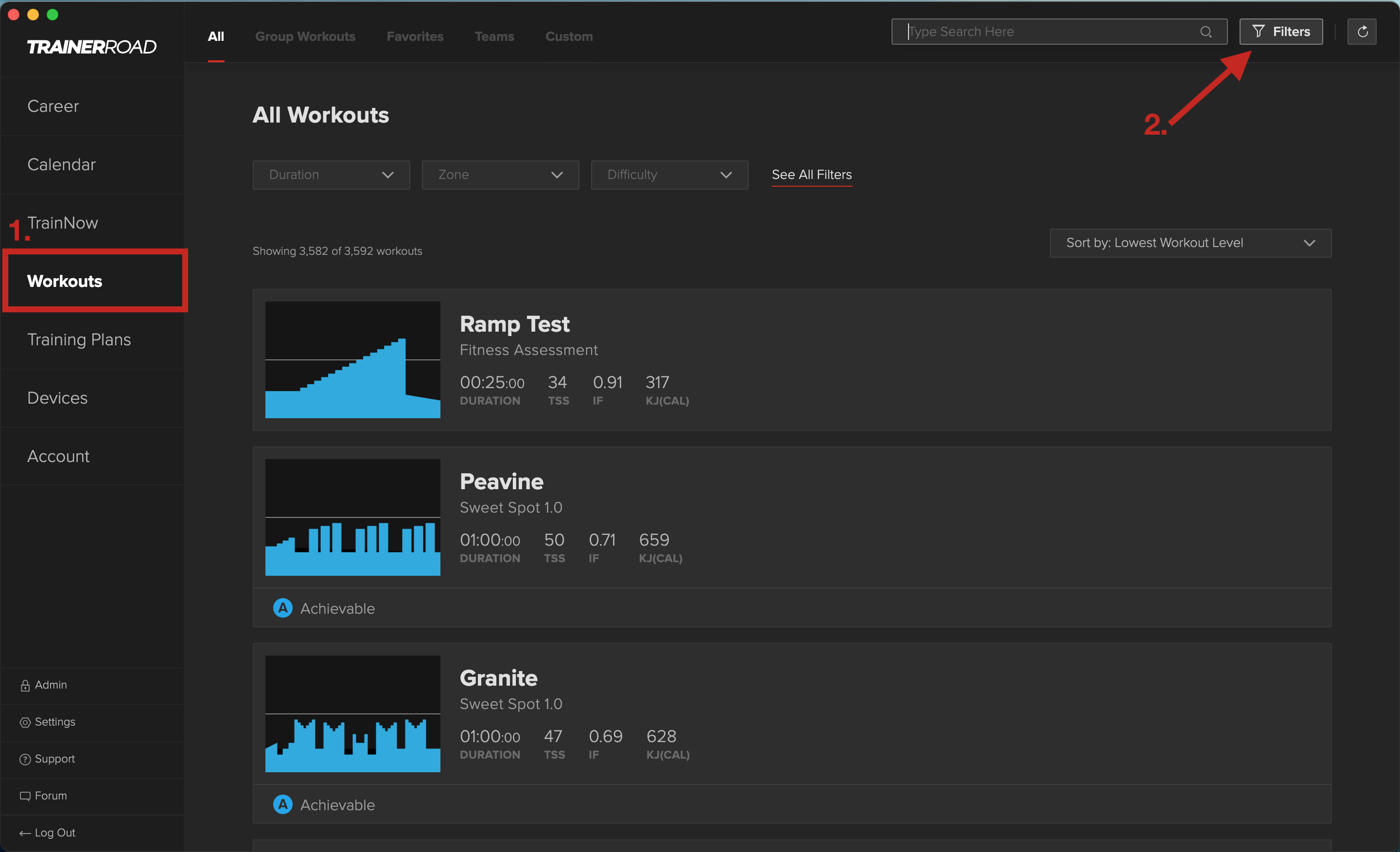Click the Forum chat bubble icon
This screenshot has width=1400, height=852.
tap(25, 796)
